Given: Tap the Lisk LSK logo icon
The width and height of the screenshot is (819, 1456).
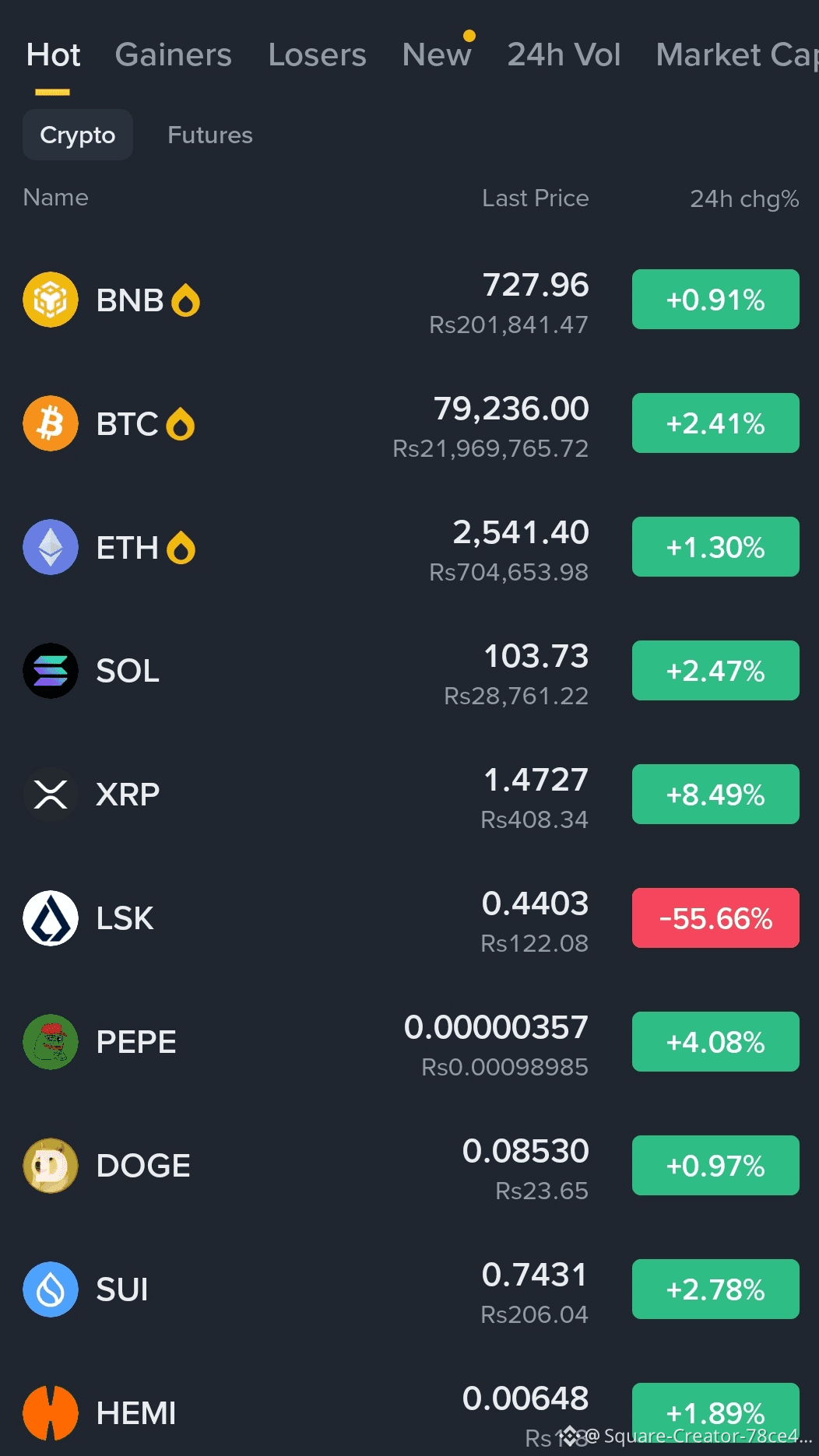Looking at the screenshot, I should (x=51, y=918).
